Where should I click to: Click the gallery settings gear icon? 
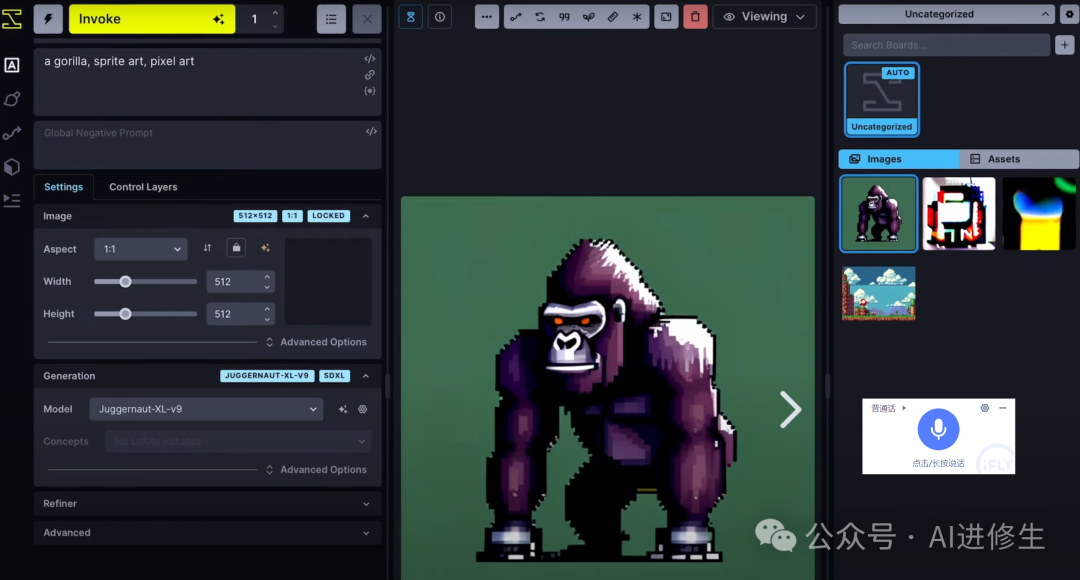pyautogui.click(x=1068, y=14)
